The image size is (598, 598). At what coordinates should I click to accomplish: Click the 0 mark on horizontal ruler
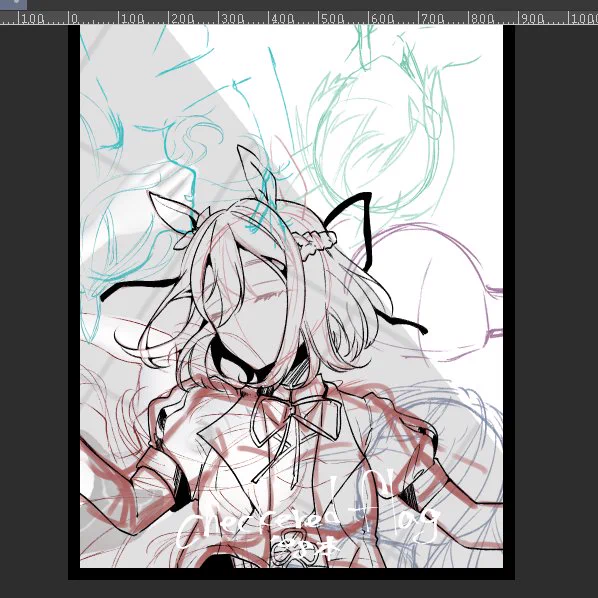pos(74,18)
